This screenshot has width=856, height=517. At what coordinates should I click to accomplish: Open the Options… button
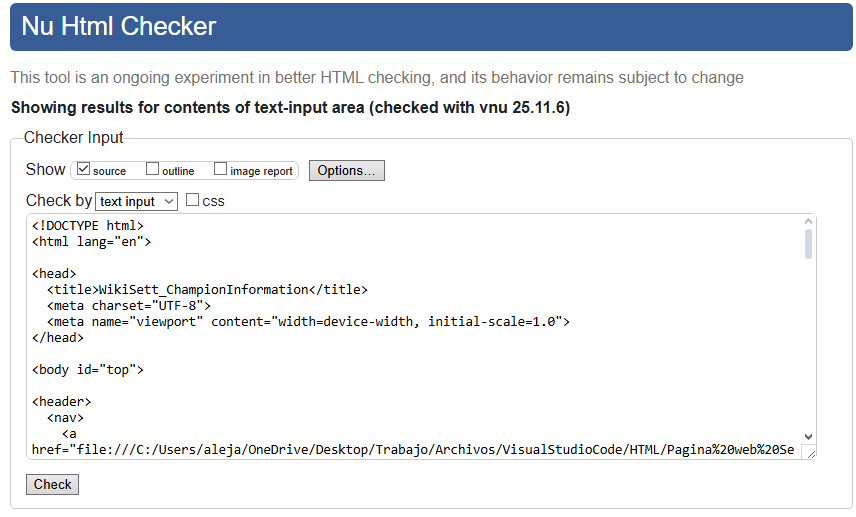tap(346, 170)
